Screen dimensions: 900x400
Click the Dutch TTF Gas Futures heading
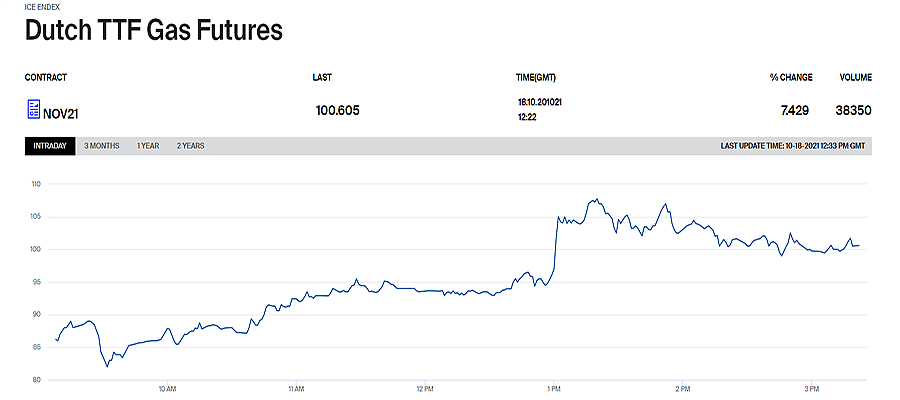(154, 30)
